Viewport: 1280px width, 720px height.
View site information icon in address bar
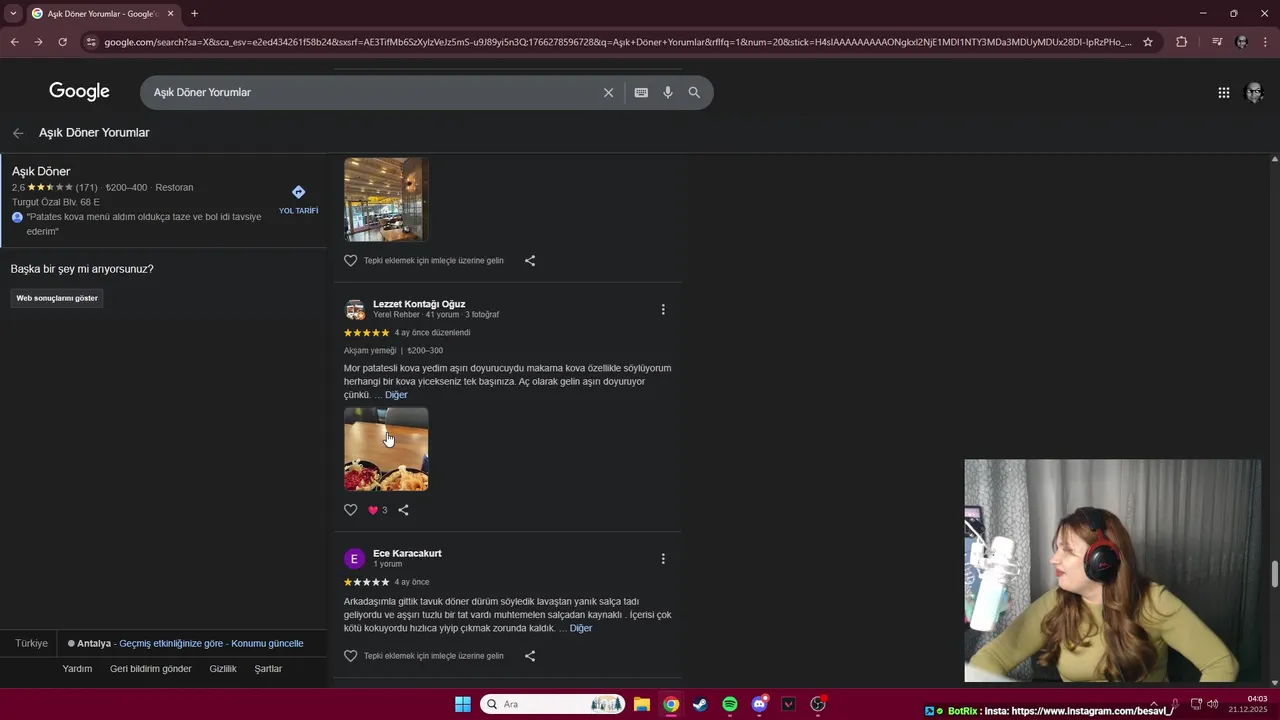(91, 42)
